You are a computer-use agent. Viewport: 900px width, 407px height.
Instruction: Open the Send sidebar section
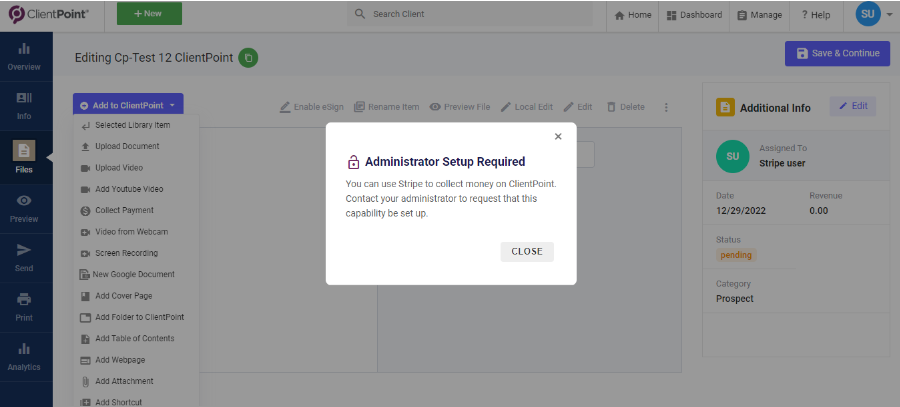[24, 257]
